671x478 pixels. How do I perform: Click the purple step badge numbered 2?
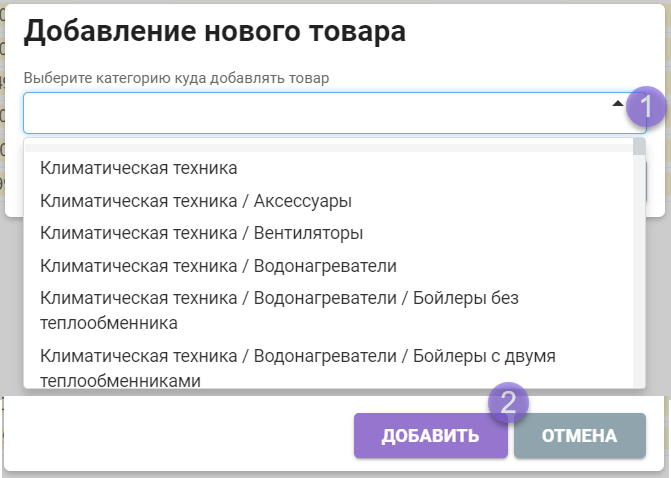coord(507,402)
